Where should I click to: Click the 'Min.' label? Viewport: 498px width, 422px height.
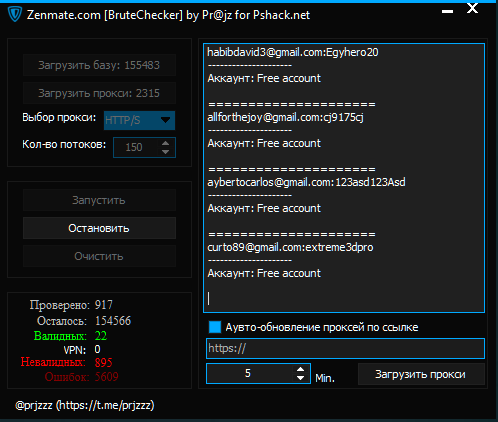pos(325,378)
